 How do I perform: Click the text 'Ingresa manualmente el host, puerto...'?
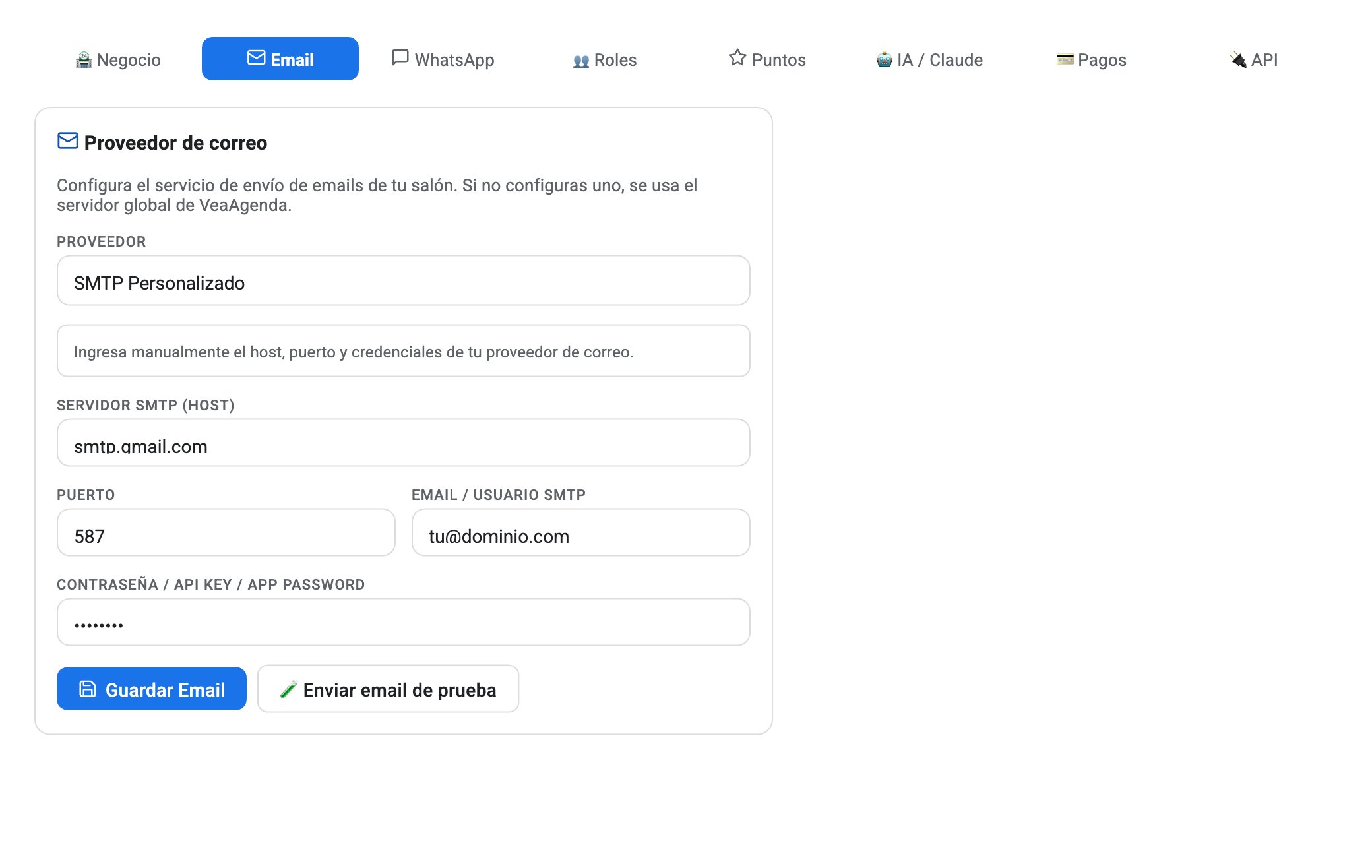click(354, 352)
